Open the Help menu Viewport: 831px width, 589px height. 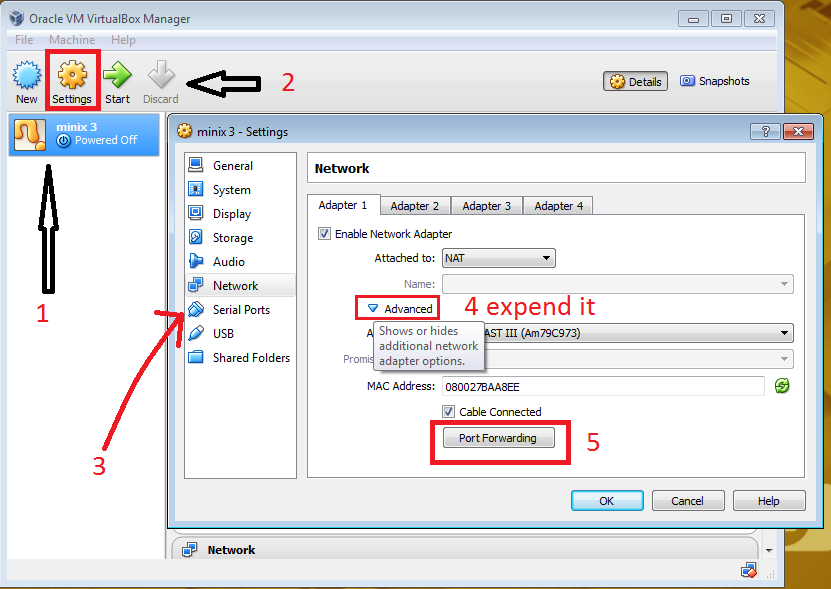pyautogui.click(x=123, y=40)
